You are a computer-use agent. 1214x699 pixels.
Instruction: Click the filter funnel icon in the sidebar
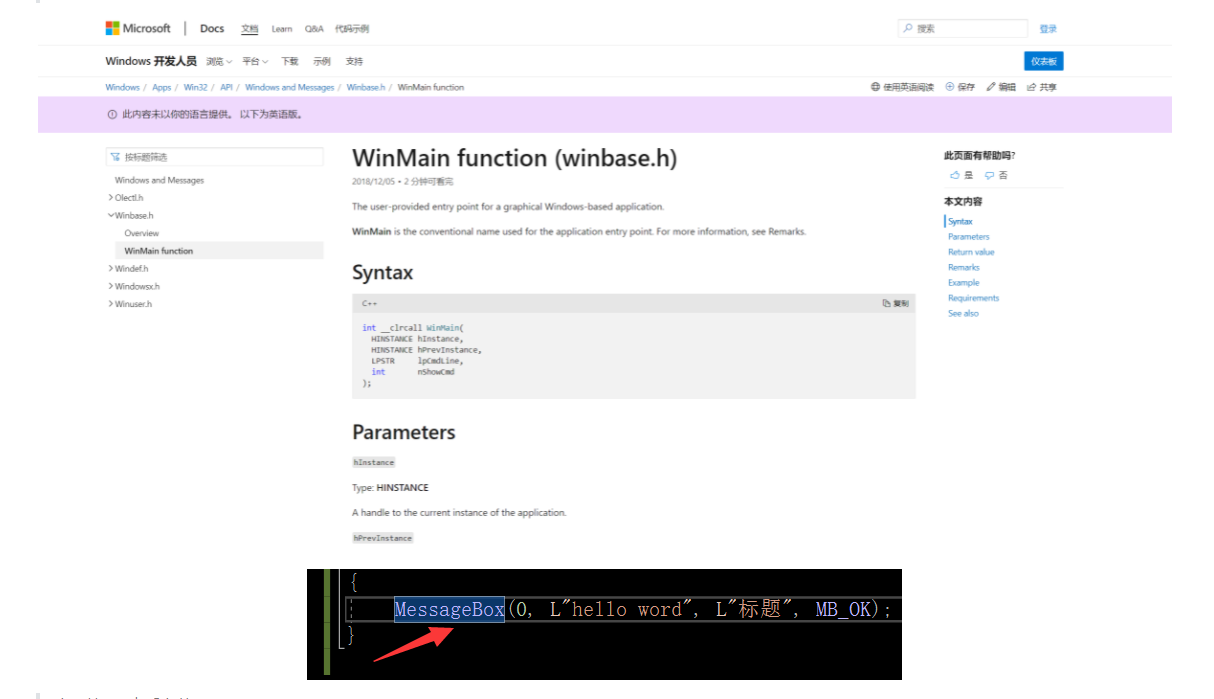[116, 157]
